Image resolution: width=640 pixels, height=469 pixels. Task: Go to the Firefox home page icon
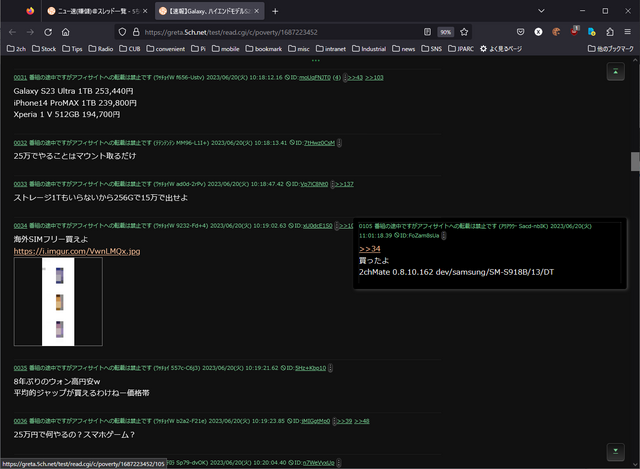66,32
